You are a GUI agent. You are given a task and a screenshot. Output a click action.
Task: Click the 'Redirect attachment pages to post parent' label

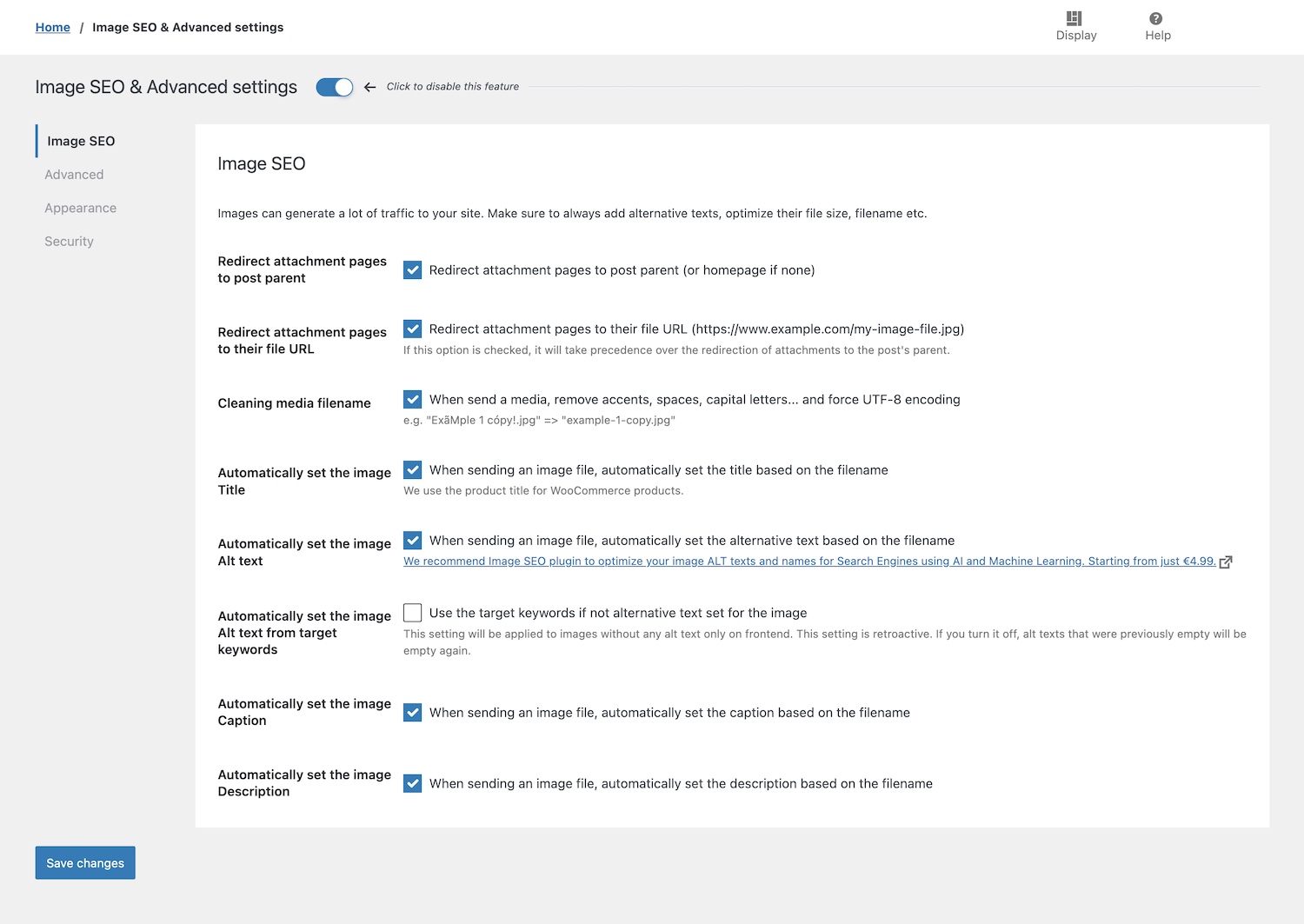coord(302,269)
